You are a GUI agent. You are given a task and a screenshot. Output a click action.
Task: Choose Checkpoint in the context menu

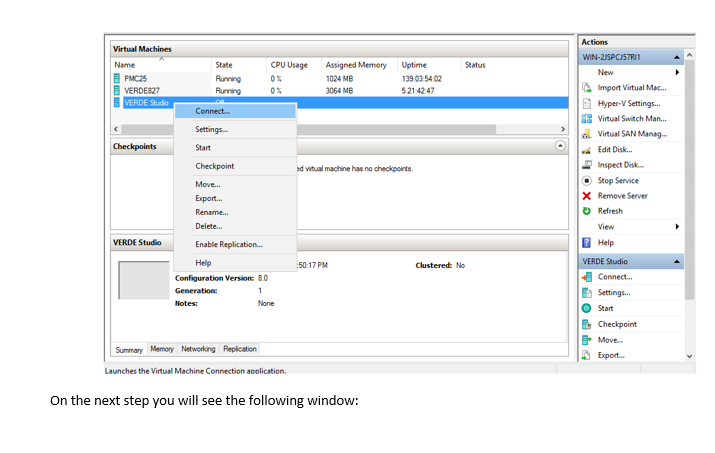235,166
